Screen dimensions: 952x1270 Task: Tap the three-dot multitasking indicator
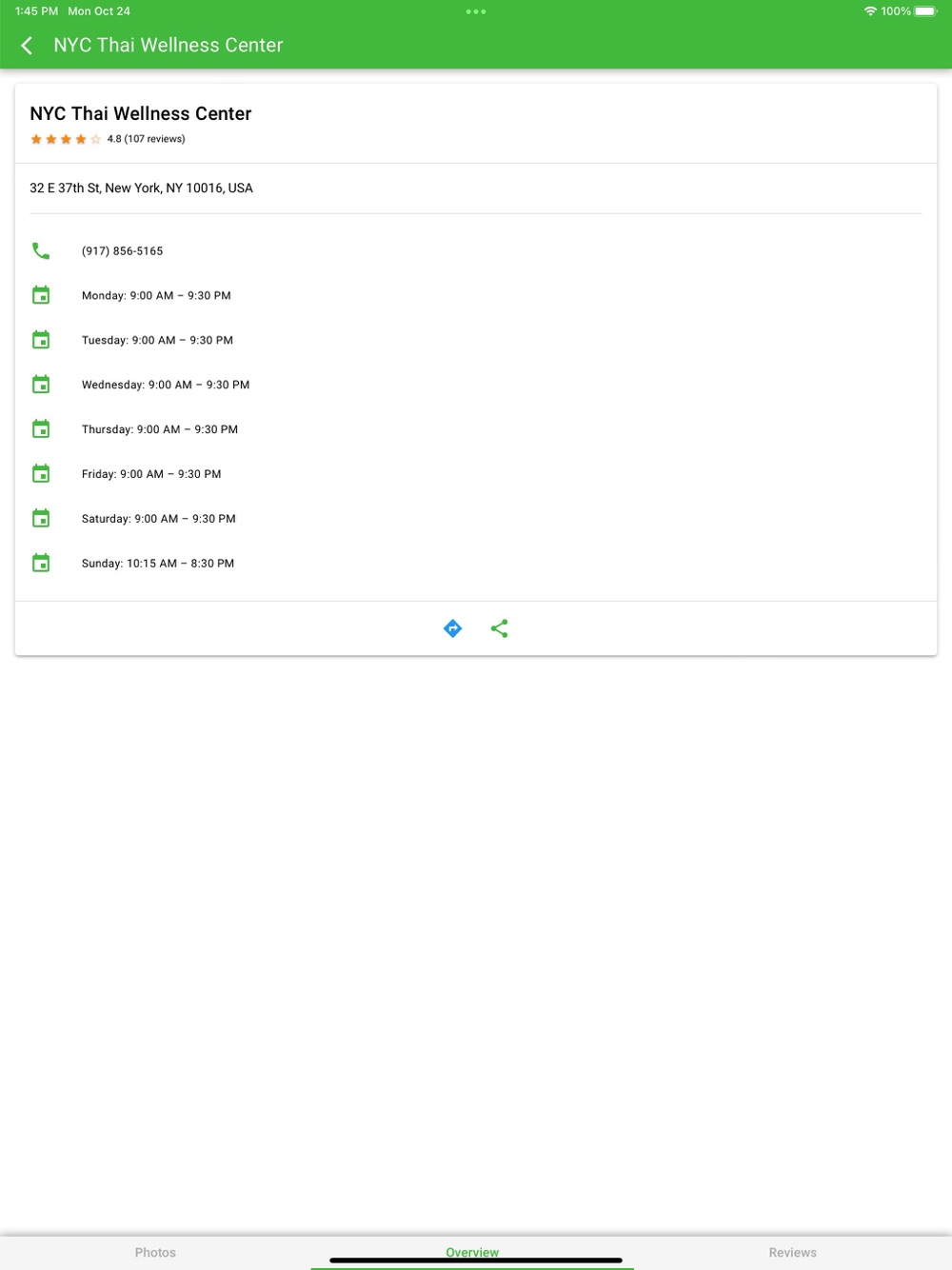pos(476,11)
